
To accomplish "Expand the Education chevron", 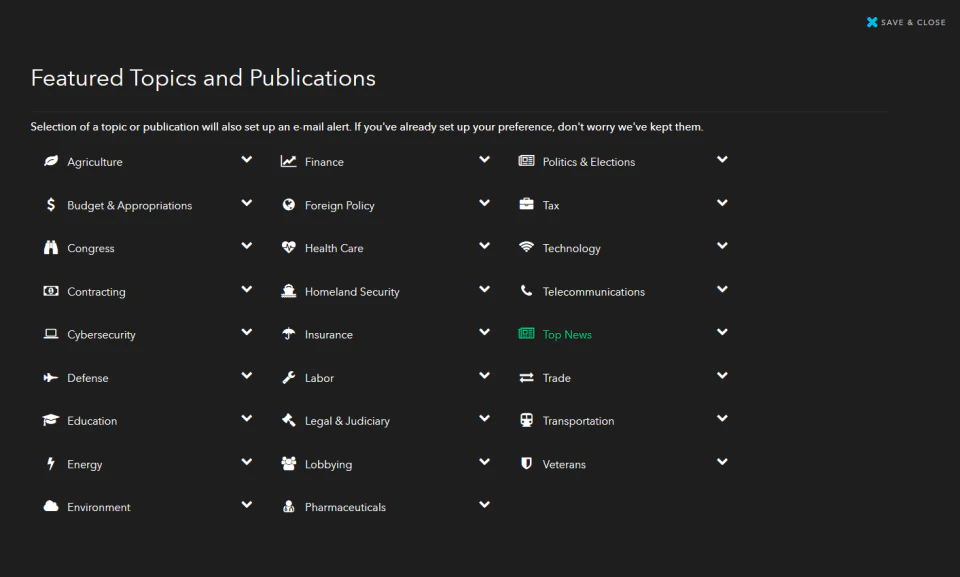I will 247,418.
